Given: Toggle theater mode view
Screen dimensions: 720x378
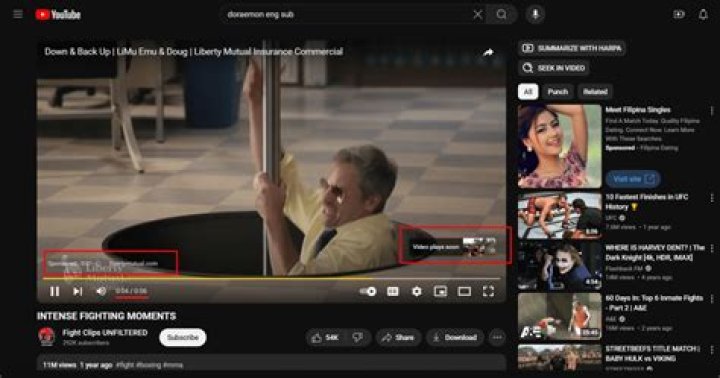Looking at the screenshot, I should tap(464, 291).
